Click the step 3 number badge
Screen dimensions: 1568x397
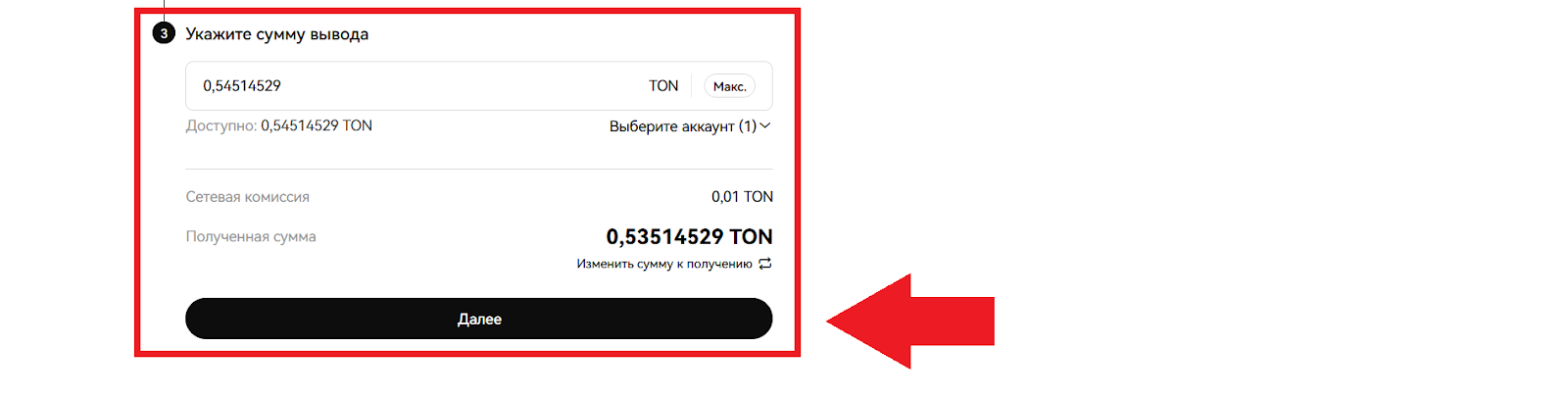click(x=164, y=33)
